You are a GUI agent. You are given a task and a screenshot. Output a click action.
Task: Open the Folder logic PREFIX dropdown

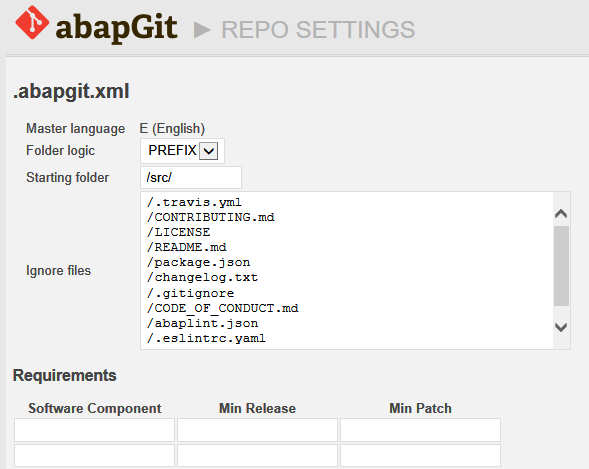tap(183, 151)
